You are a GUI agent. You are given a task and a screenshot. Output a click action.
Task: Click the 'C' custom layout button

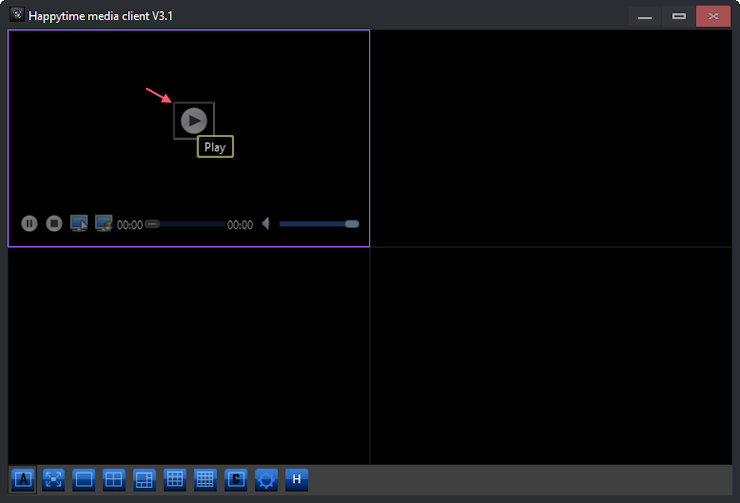coord(235,480)
